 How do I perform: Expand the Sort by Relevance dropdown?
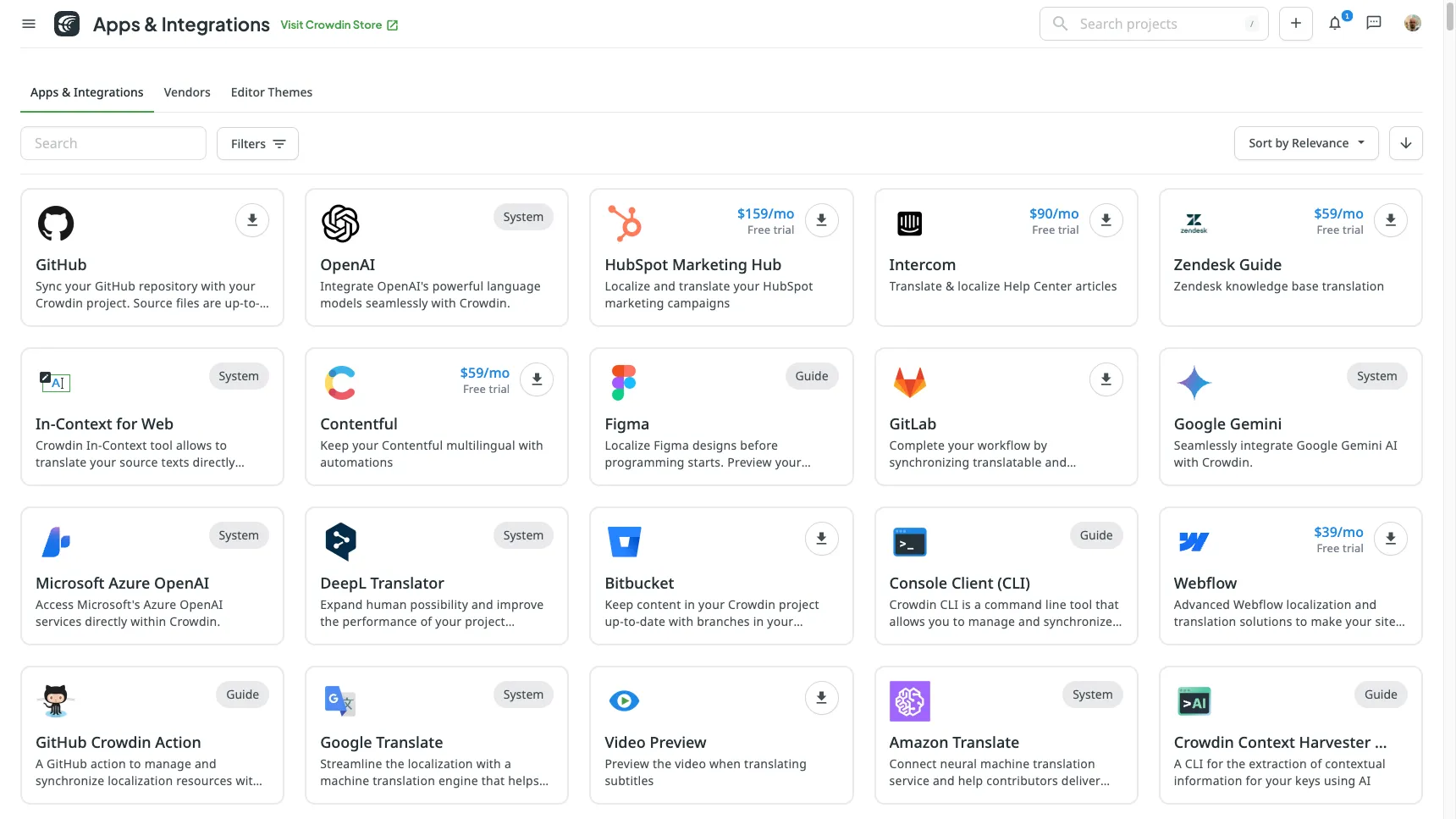(1305, 143)
